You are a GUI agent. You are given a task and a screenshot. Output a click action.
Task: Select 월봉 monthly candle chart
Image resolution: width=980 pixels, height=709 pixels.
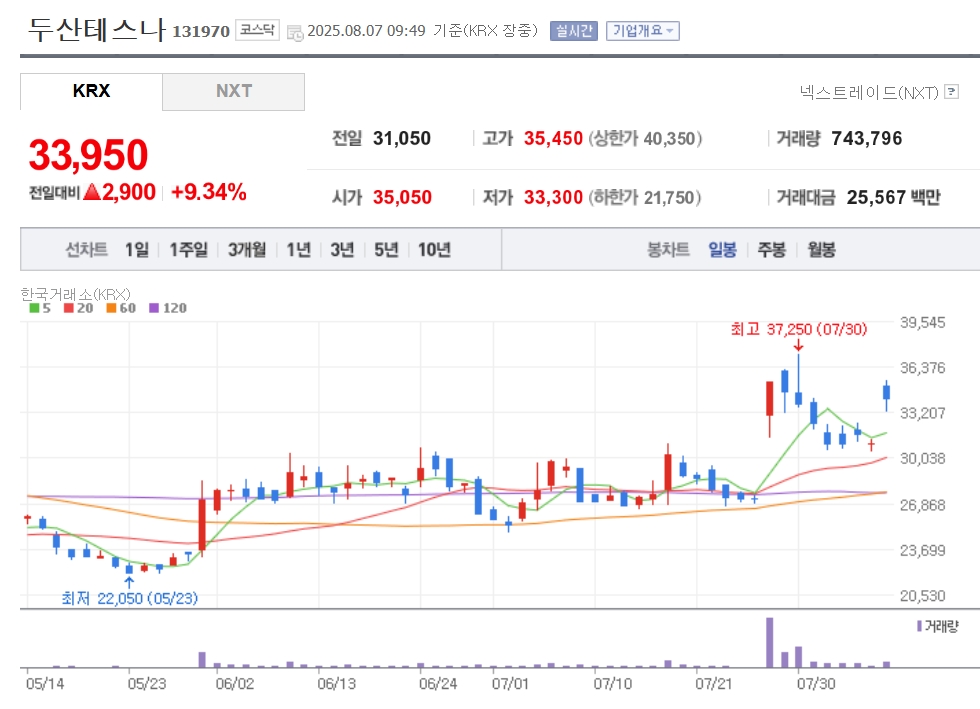[821, 250]
